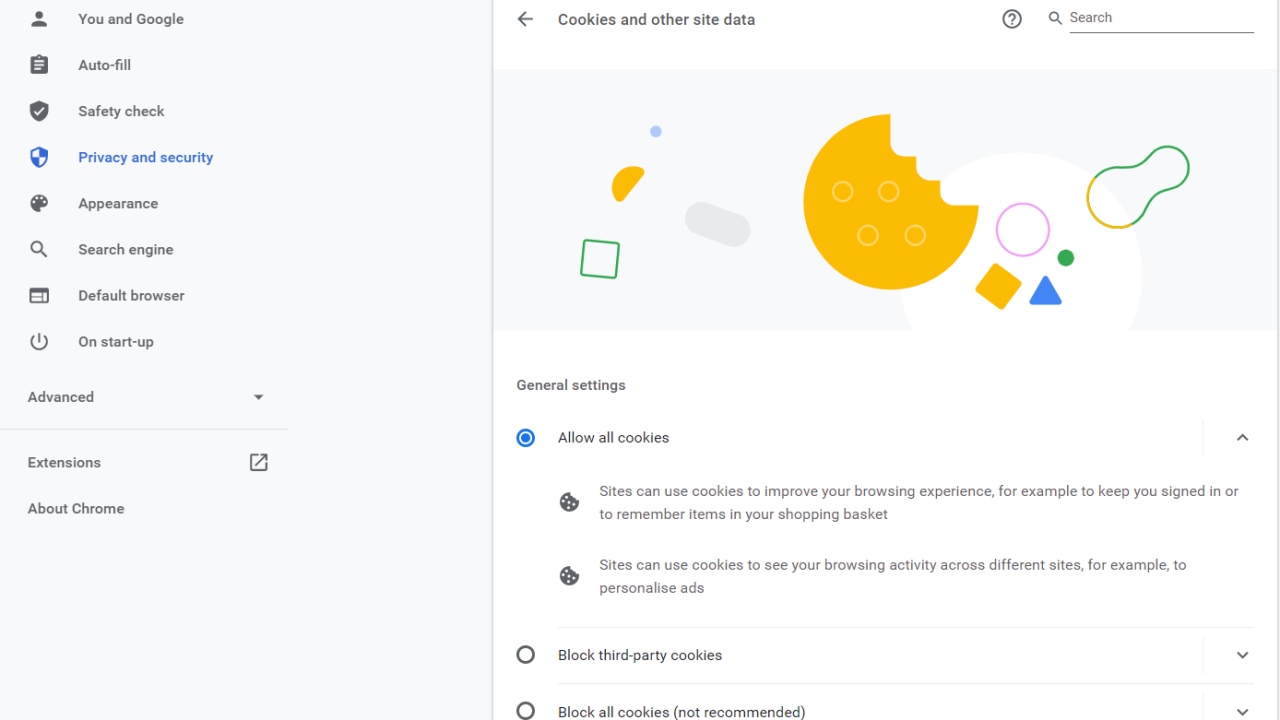The height and width of the screenshot is (720, 1280).
Task: Select the Allow all cookies radio button
Action: click(525, 438)
